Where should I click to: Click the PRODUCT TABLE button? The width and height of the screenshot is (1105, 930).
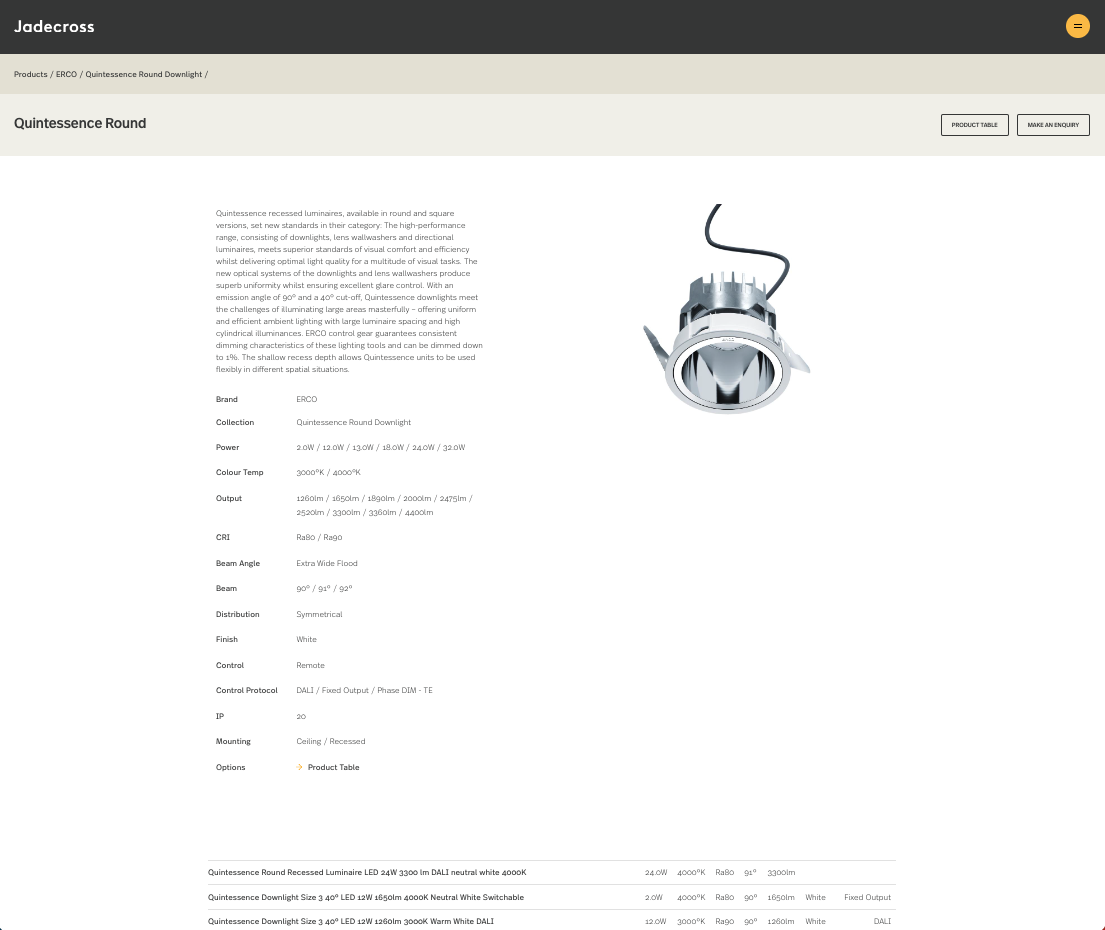[975, 125]
